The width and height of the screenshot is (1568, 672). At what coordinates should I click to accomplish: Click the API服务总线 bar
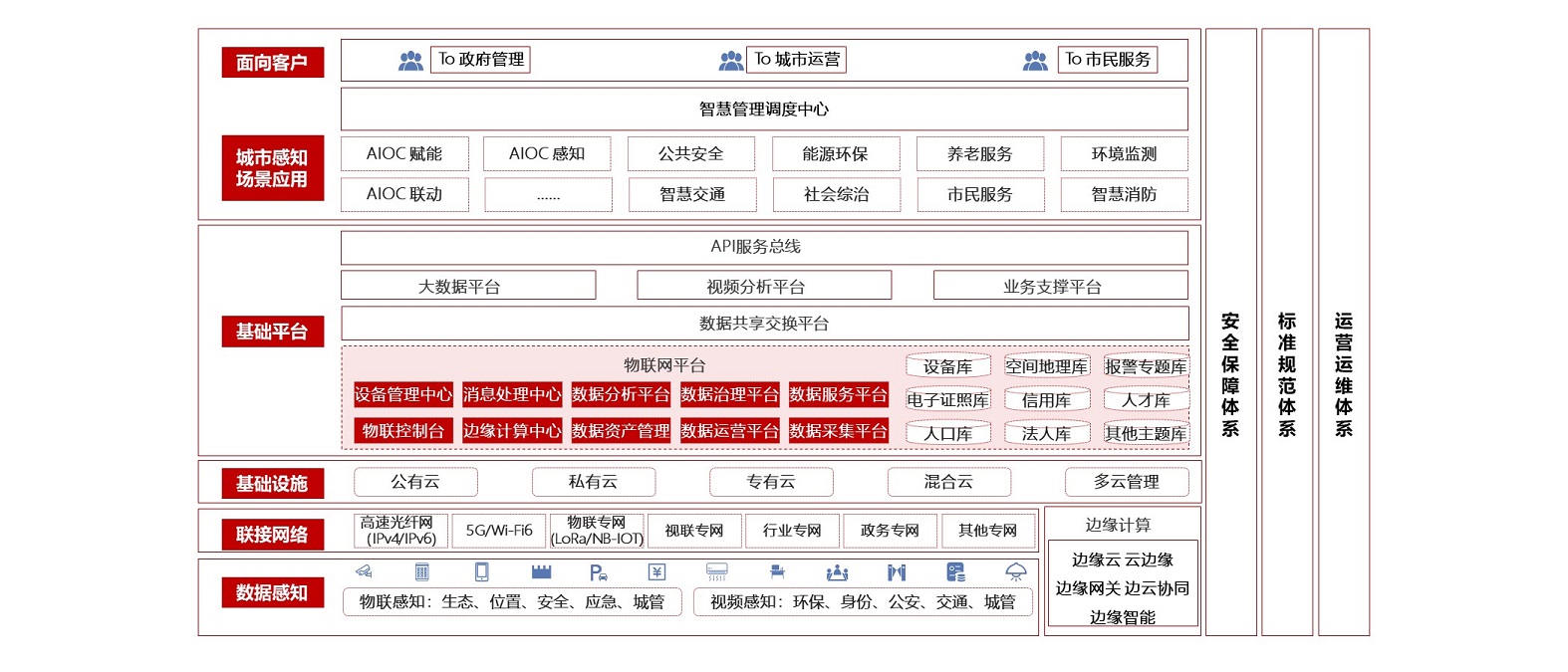(x=764, y=247)
